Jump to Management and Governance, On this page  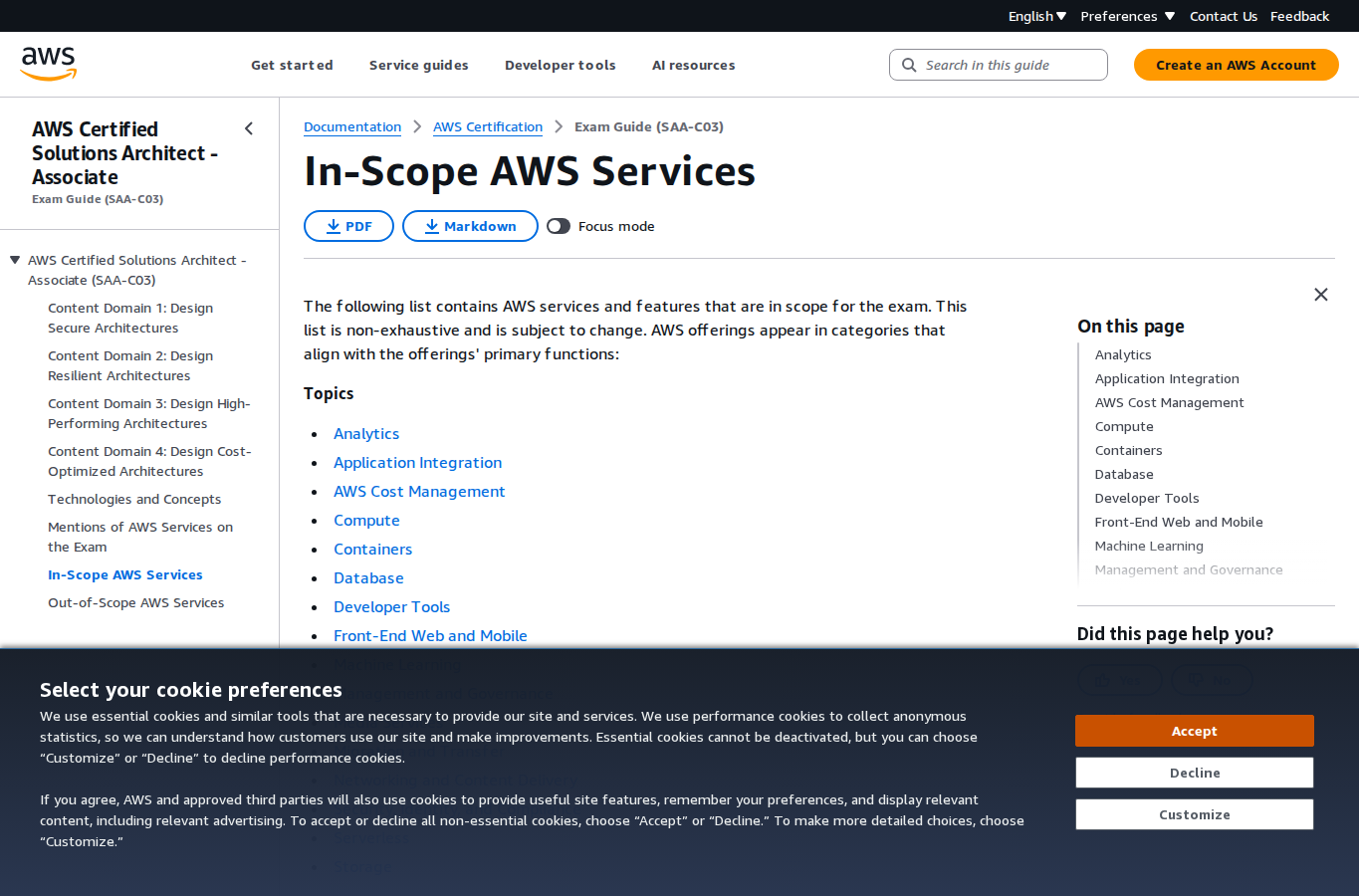(x=1189, y=569)
